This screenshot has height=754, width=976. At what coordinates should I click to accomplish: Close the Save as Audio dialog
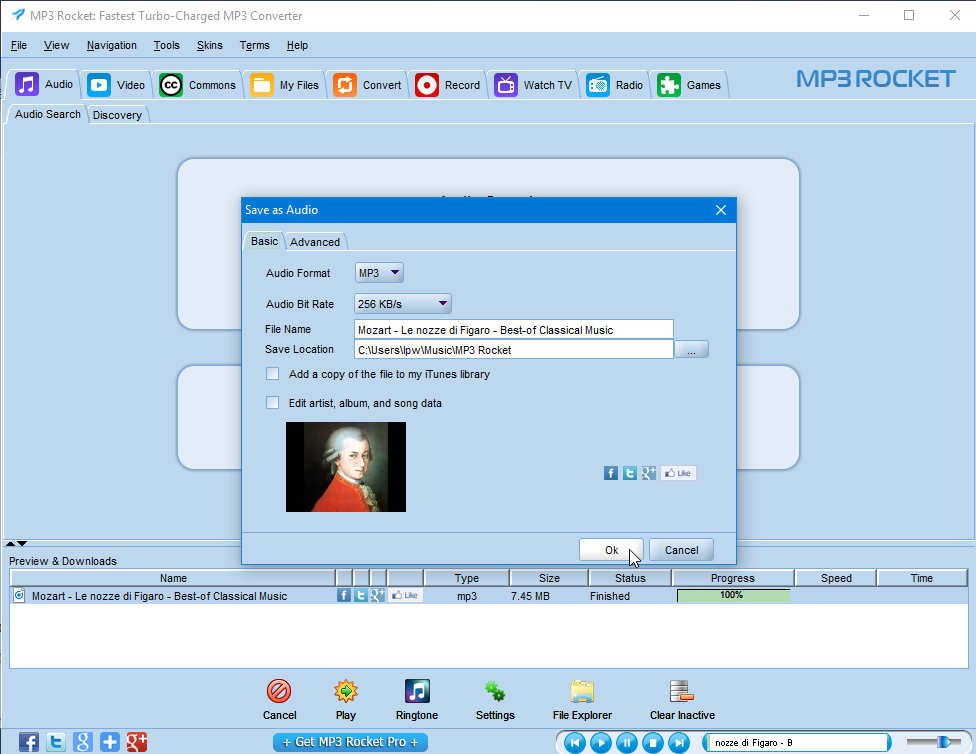point(721,210)
